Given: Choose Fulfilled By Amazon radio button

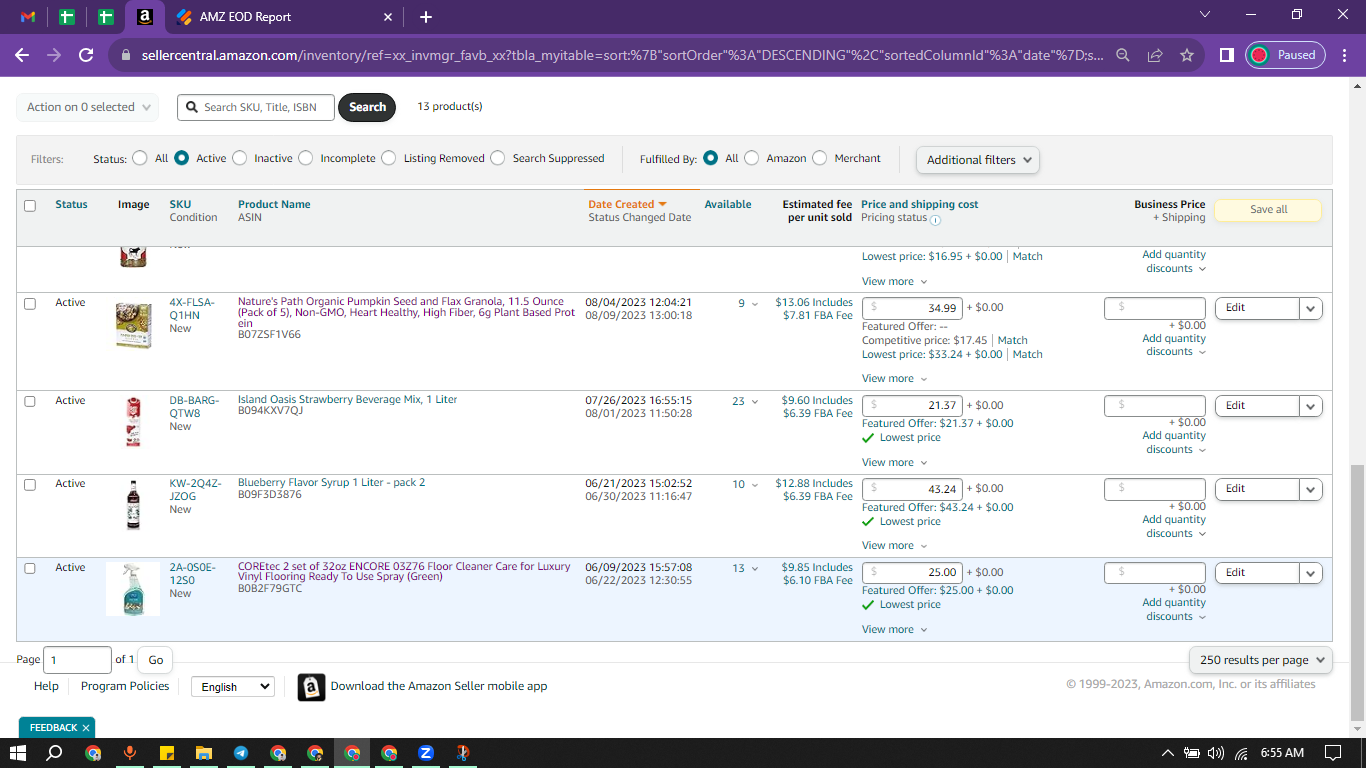Looking at the screenshot, I should (x=752, y=158).
